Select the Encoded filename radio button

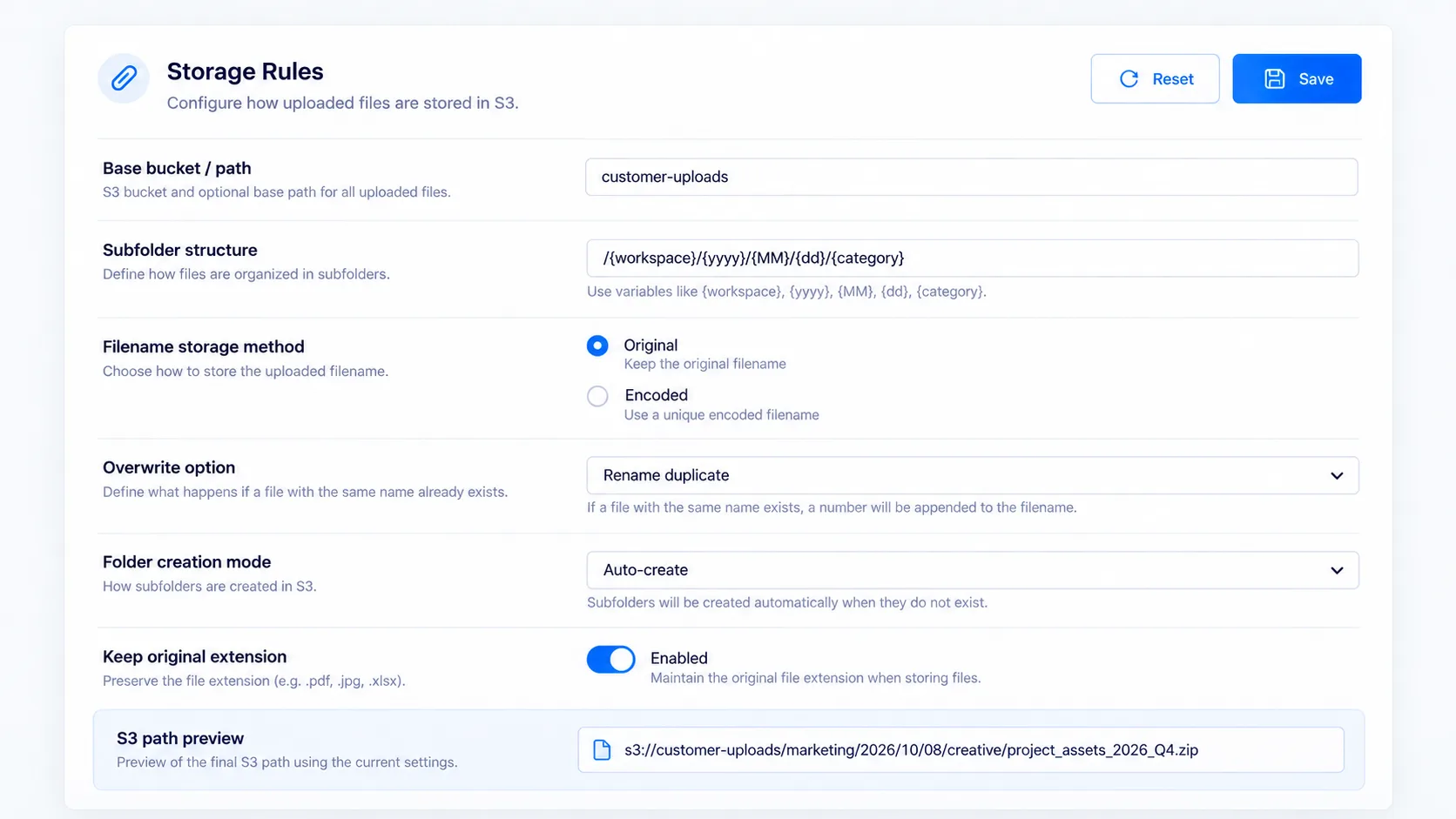pyautogui.click(x=597, y=396)
